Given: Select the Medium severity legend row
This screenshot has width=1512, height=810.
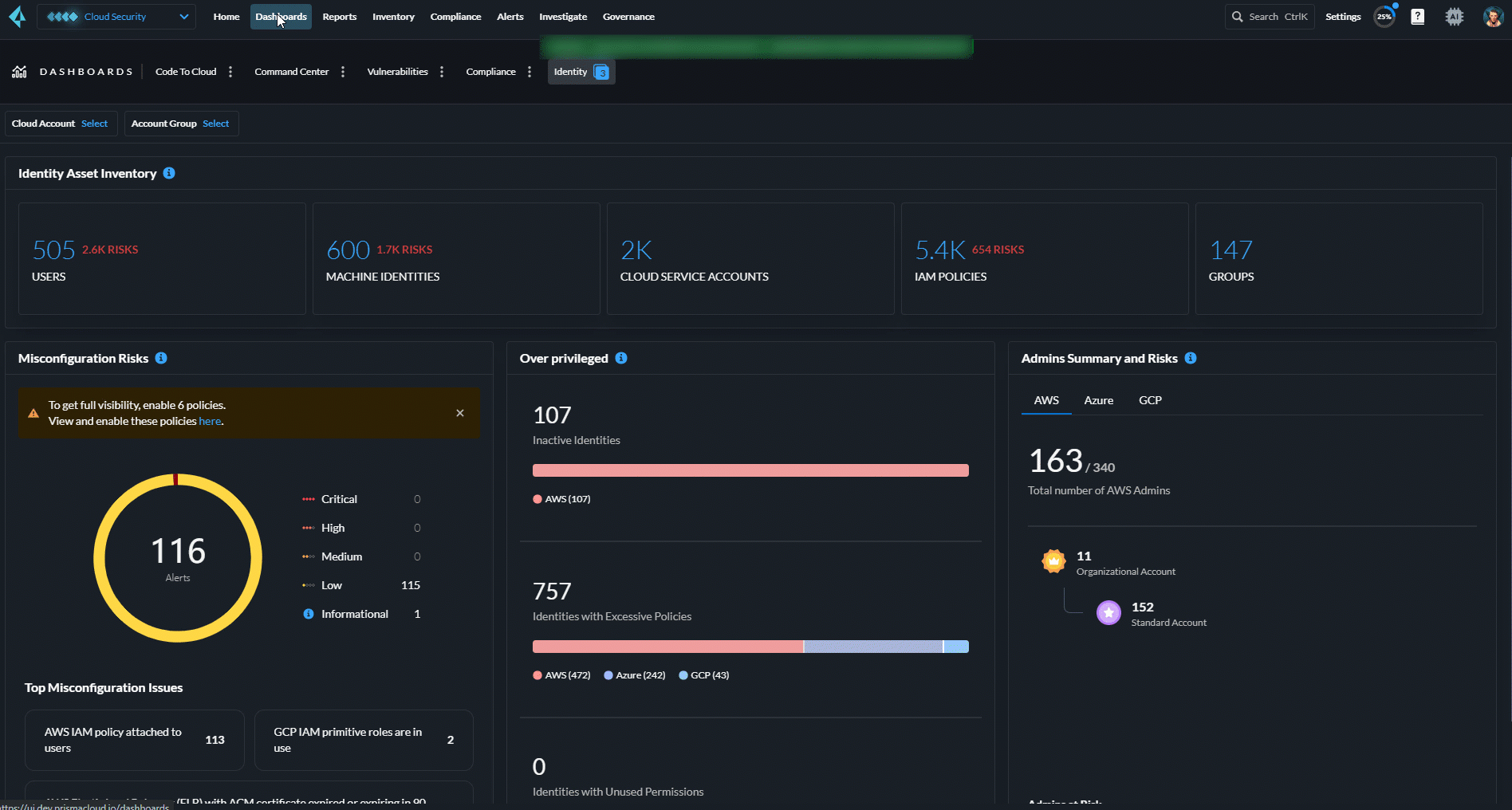Looking at the screenshot, I should [x=361, y=556].
